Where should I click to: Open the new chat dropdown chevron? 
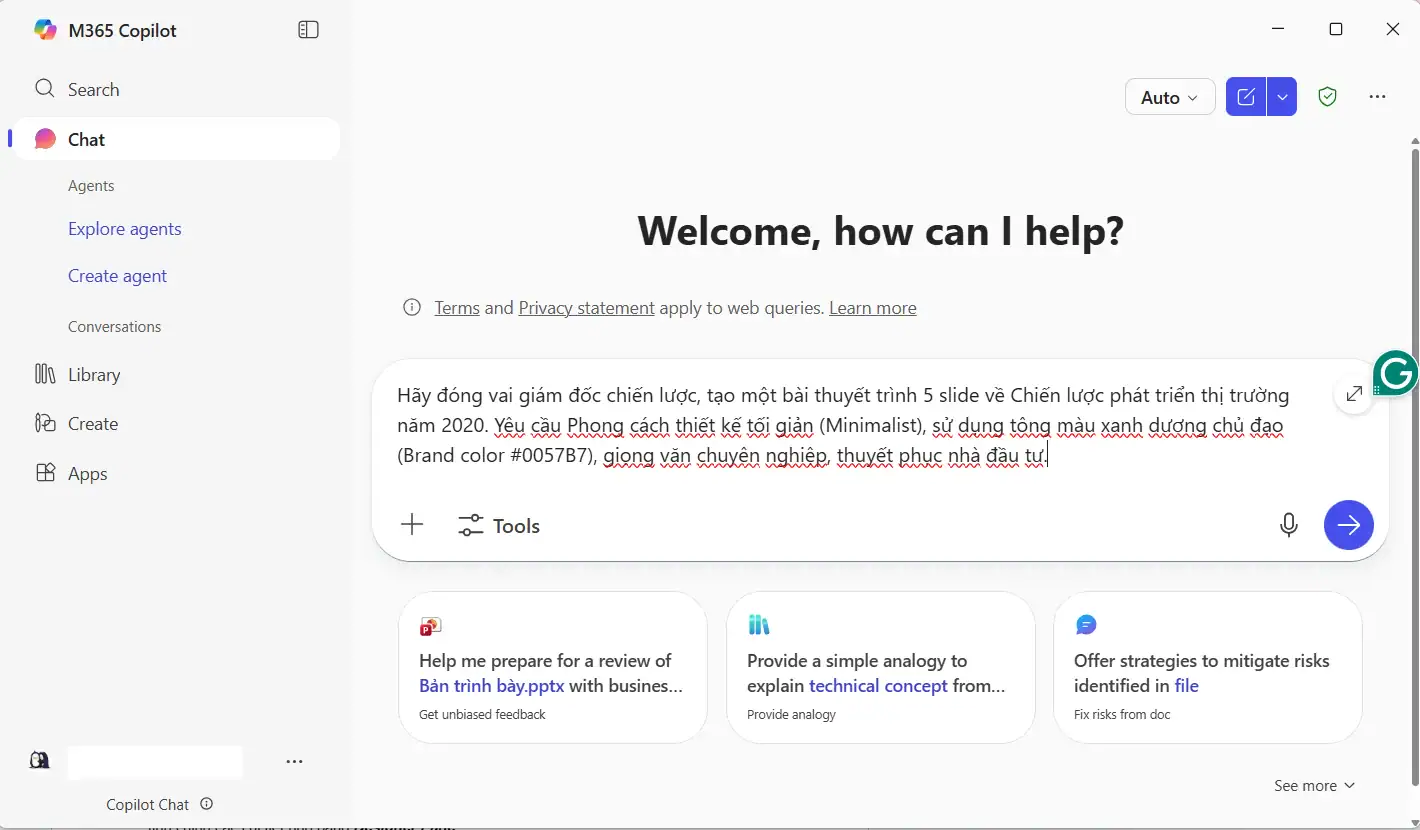coord(1282,96)
